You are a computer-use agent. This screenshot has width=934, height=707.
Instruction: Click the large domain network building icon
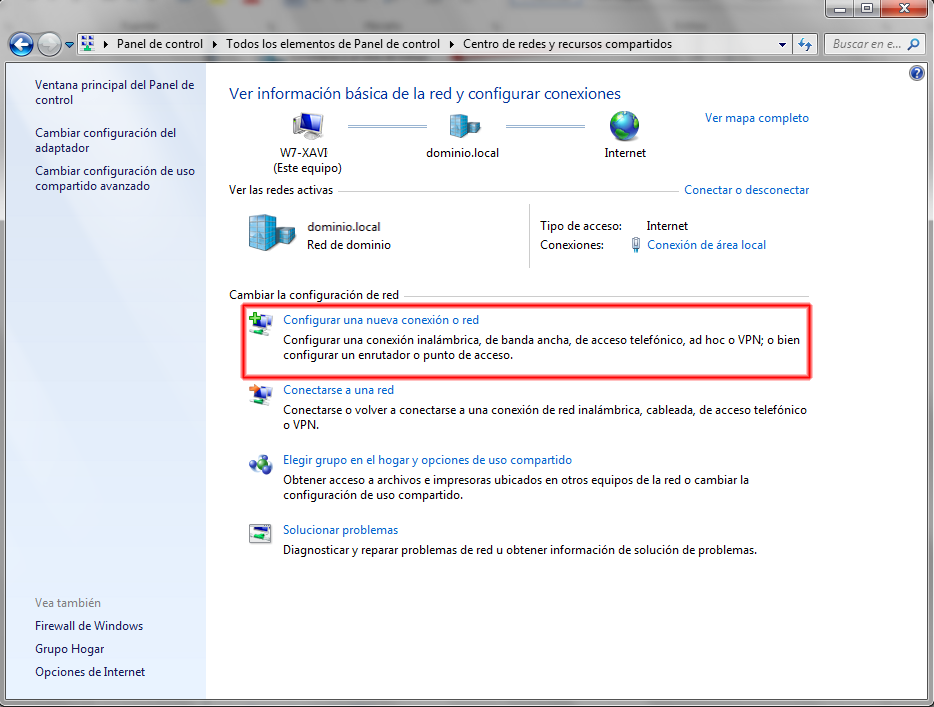tap(272, 232)
